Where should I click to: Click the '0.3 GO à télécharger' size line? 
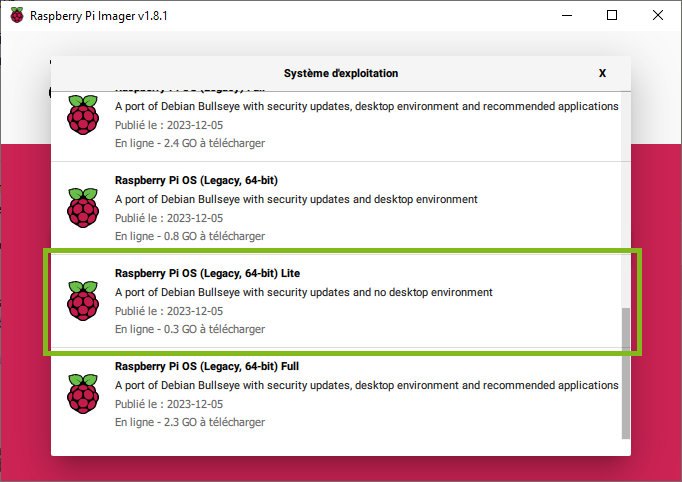tap(190, 329)
